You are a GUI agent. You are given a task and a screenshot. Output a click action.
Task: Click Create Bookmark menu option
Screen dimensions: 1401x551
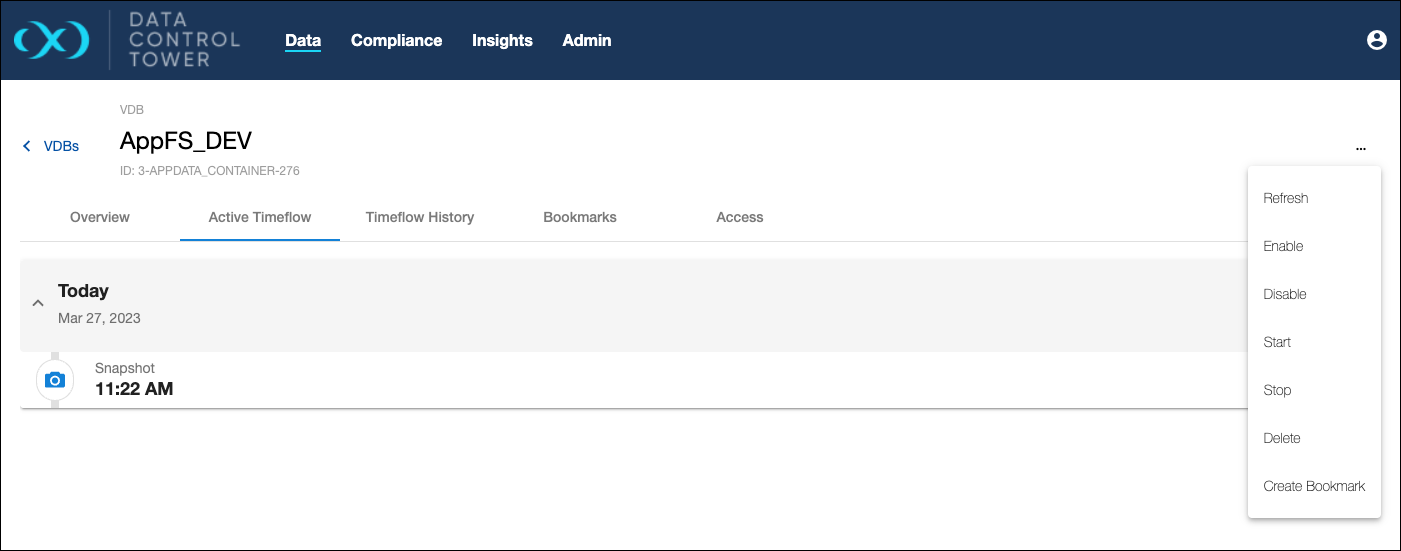coord(1314,486)
